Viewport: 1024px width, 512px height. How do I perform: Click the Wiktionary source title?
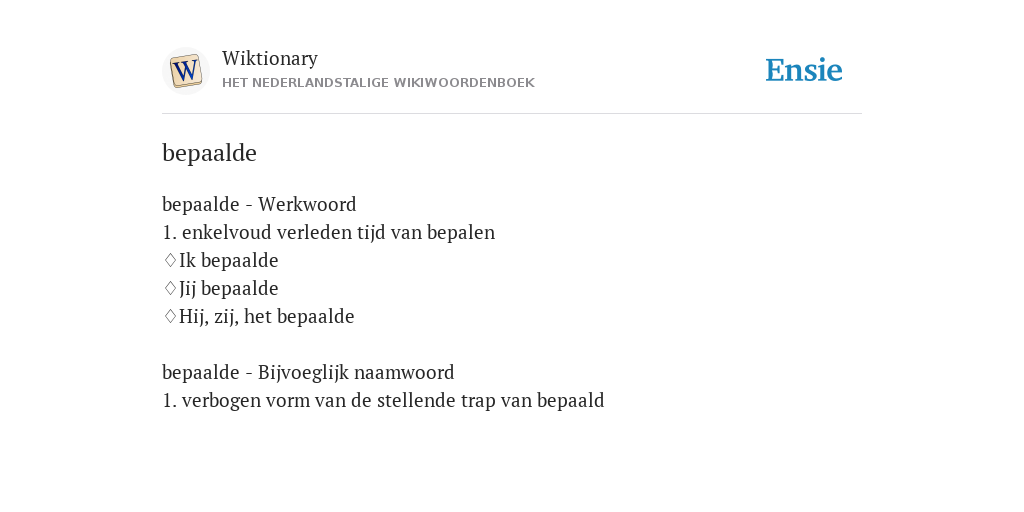270,58
